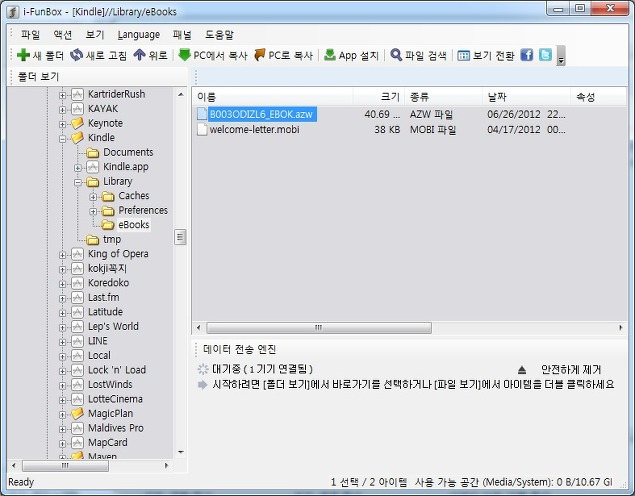Open the Facebook icon in the toolbar
Image resolution: width=635 pixels, height=496 pixels.
(526, 55)
